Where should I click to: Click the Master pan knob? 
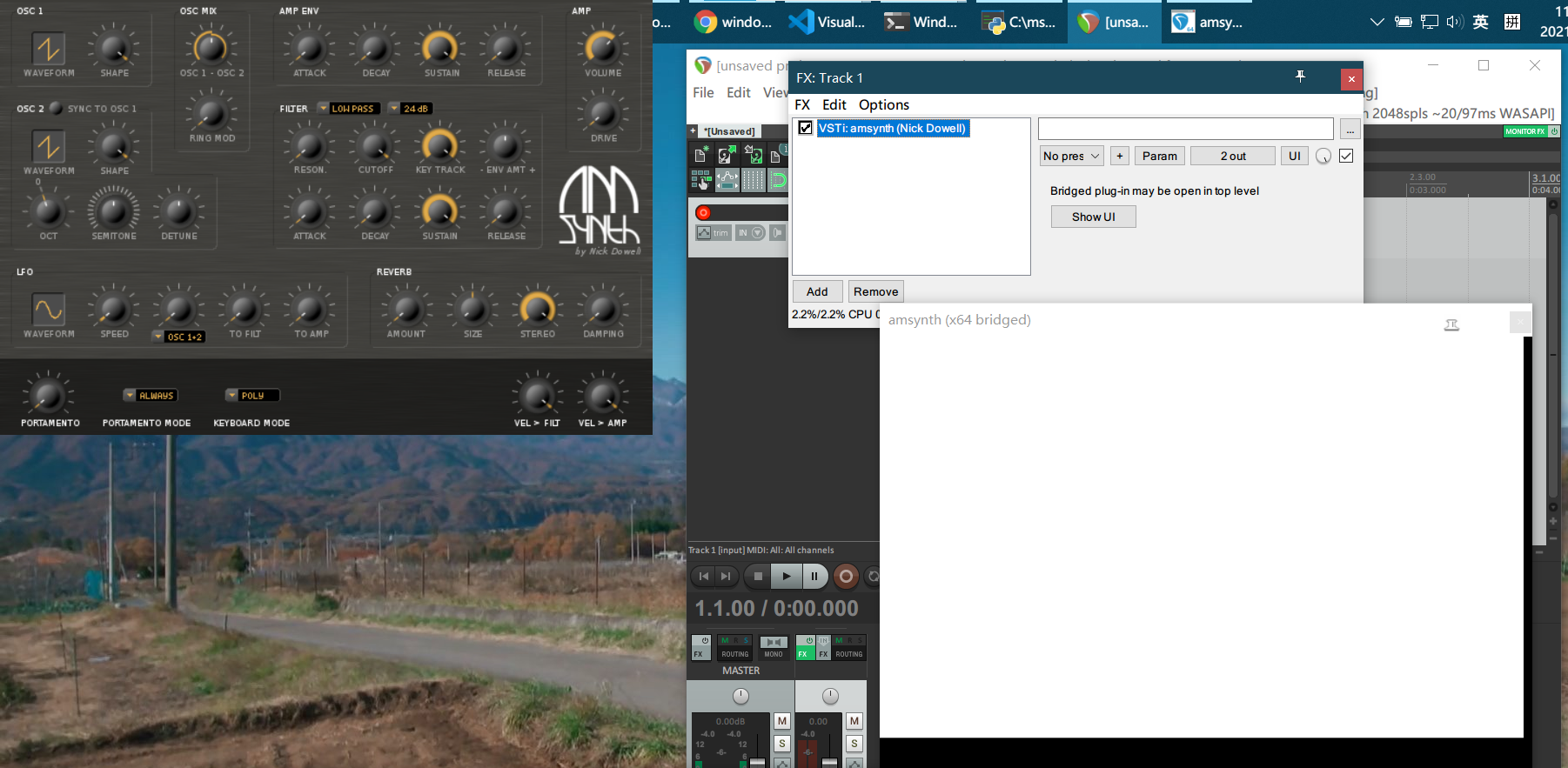(x=740, y=696)
